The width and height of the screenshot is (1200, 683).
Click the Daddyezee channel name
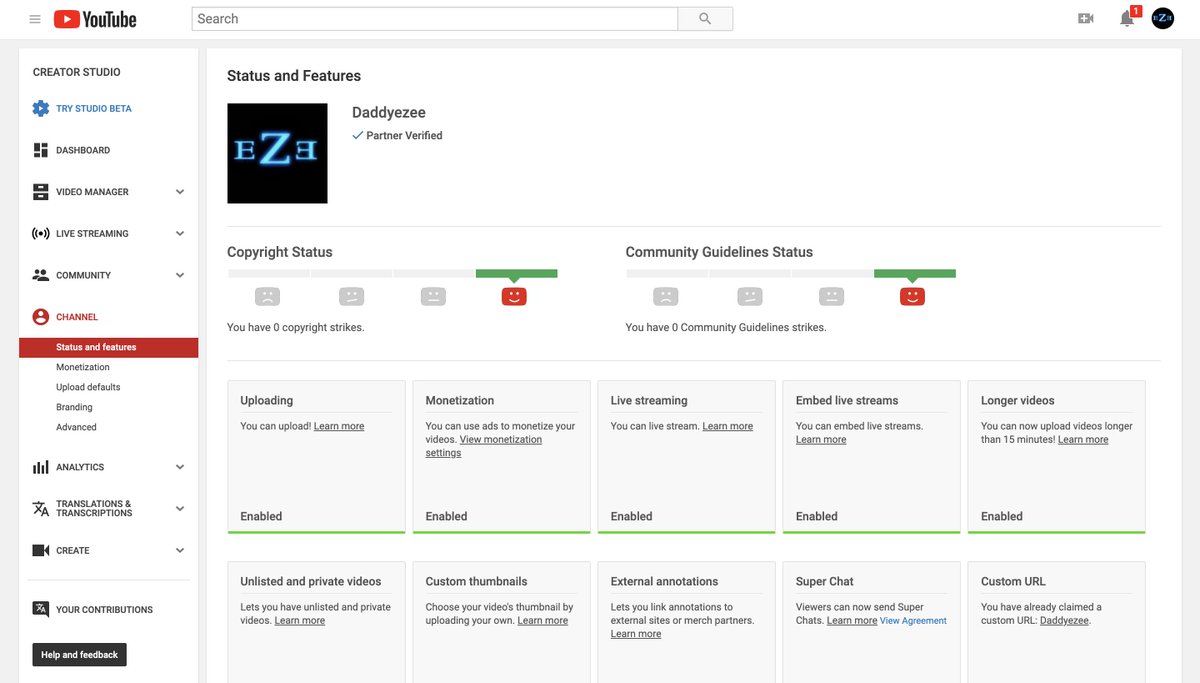click(x=389, y=113)
